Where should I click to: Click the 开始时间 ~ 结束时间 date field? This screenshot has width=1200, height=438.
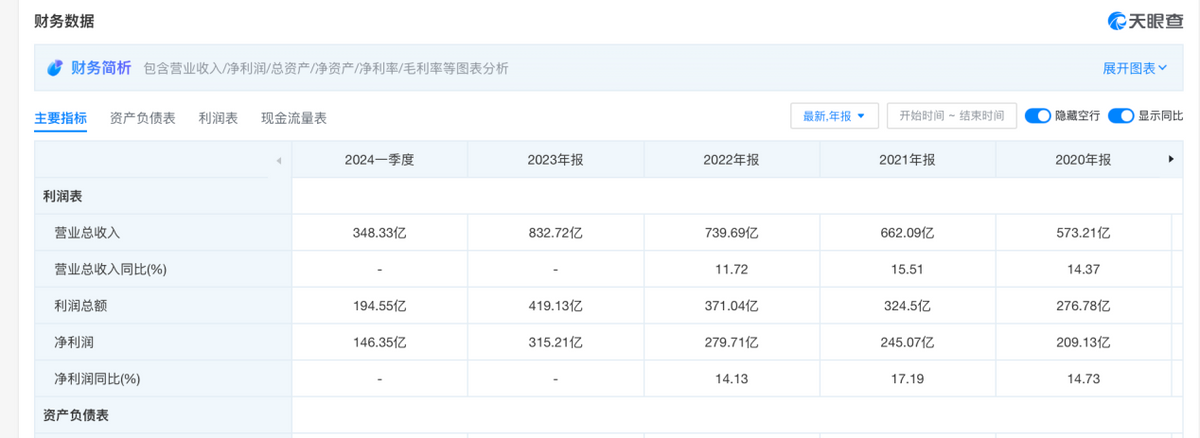951,116
